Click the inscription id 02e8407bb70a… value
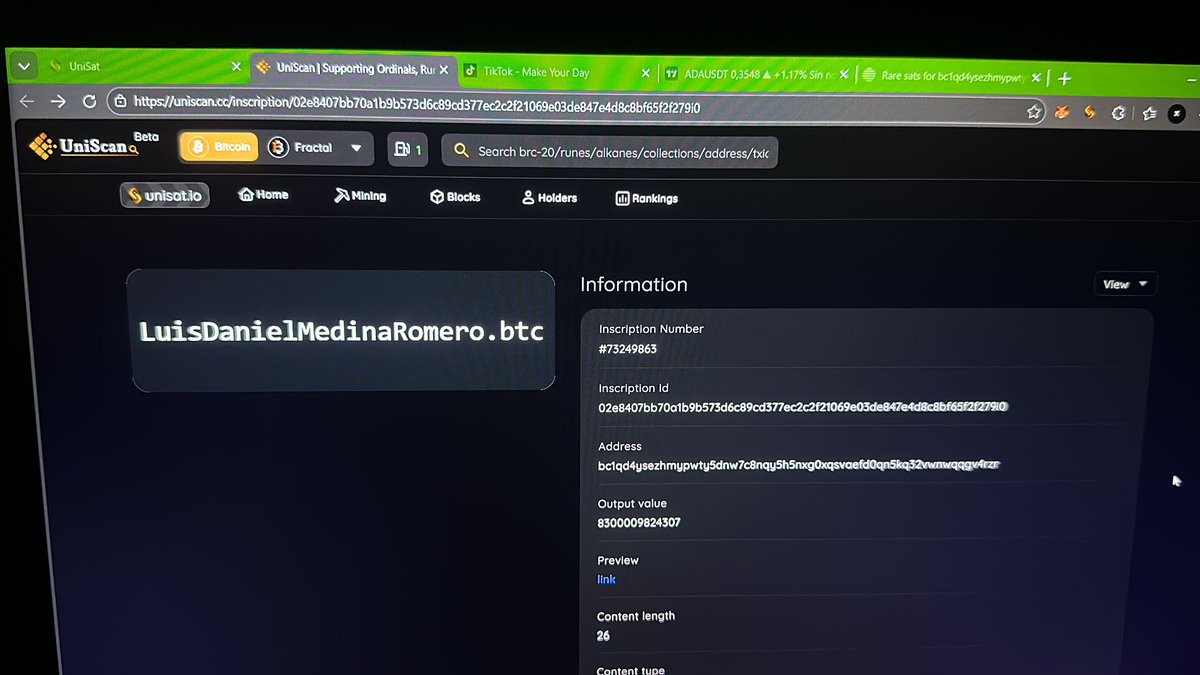The image size is (1200, 675). coord(803,407)
